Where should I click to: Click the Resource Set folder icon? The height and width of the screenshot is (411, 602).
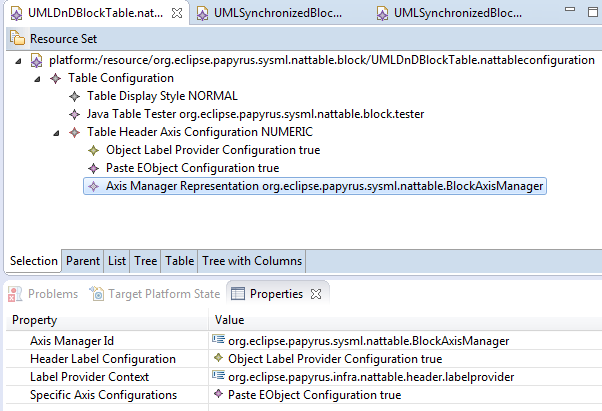pos(17,38)
